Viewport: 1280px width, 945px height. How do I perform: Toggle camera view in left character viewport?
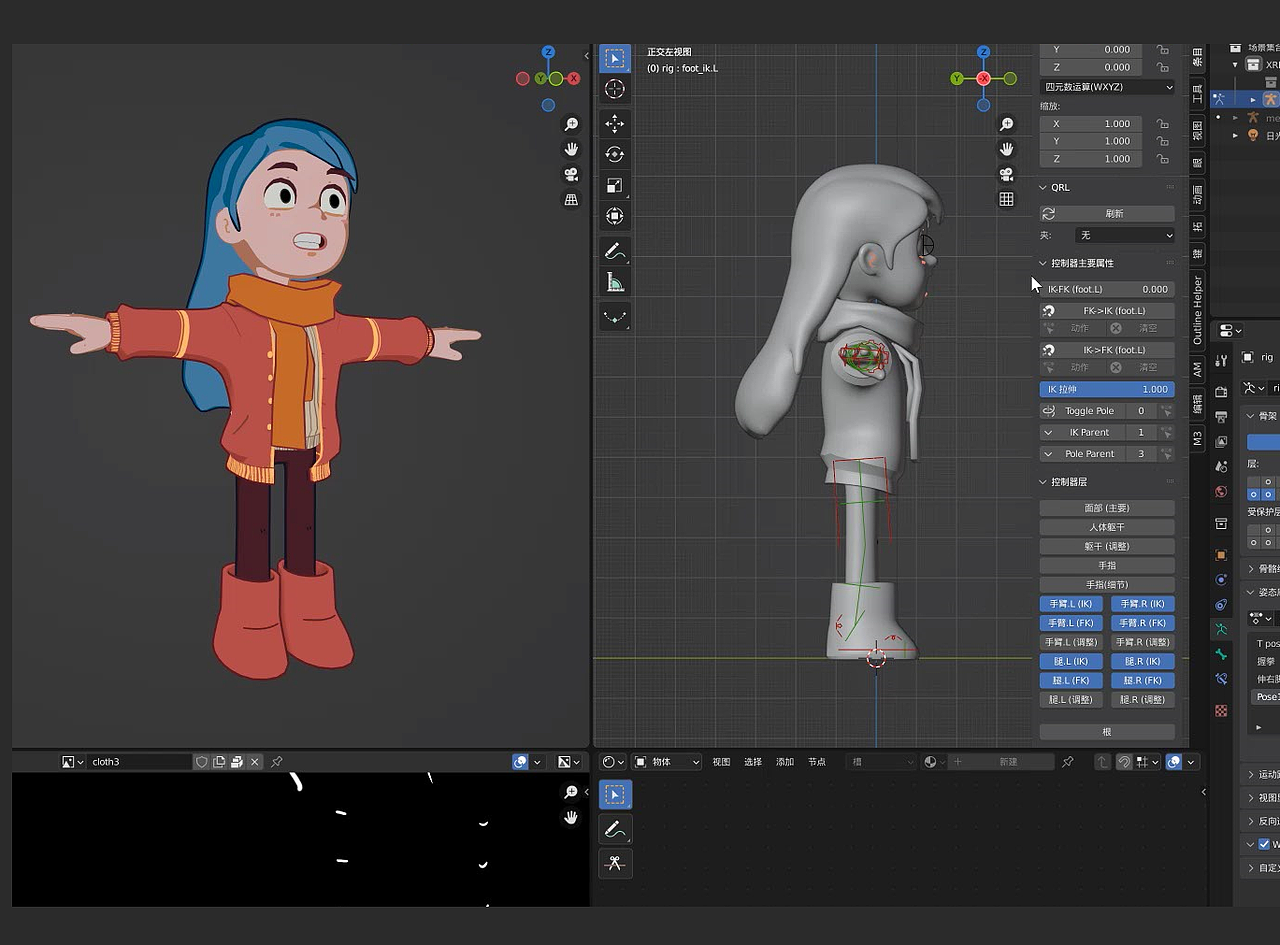tap(572, 174)
